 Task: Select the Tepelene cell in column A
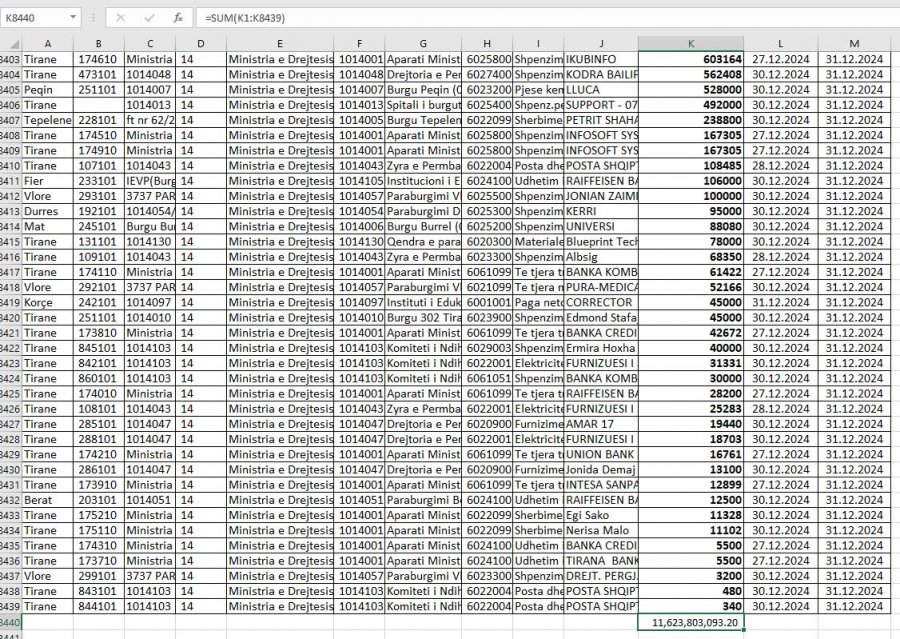coord(48,120)
